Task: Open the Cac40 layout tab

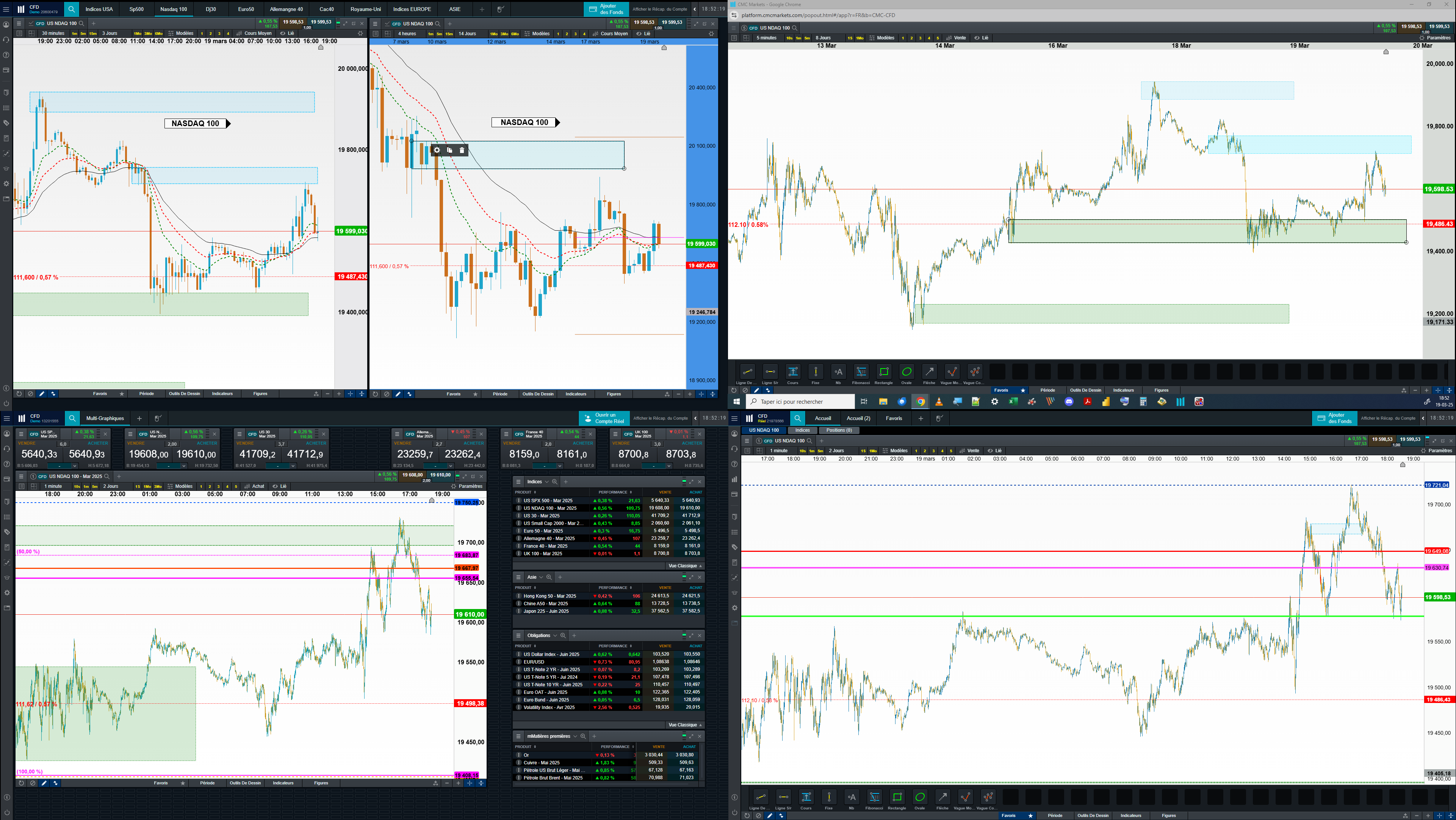Action: pyautogui.click(x=327, y=9)
